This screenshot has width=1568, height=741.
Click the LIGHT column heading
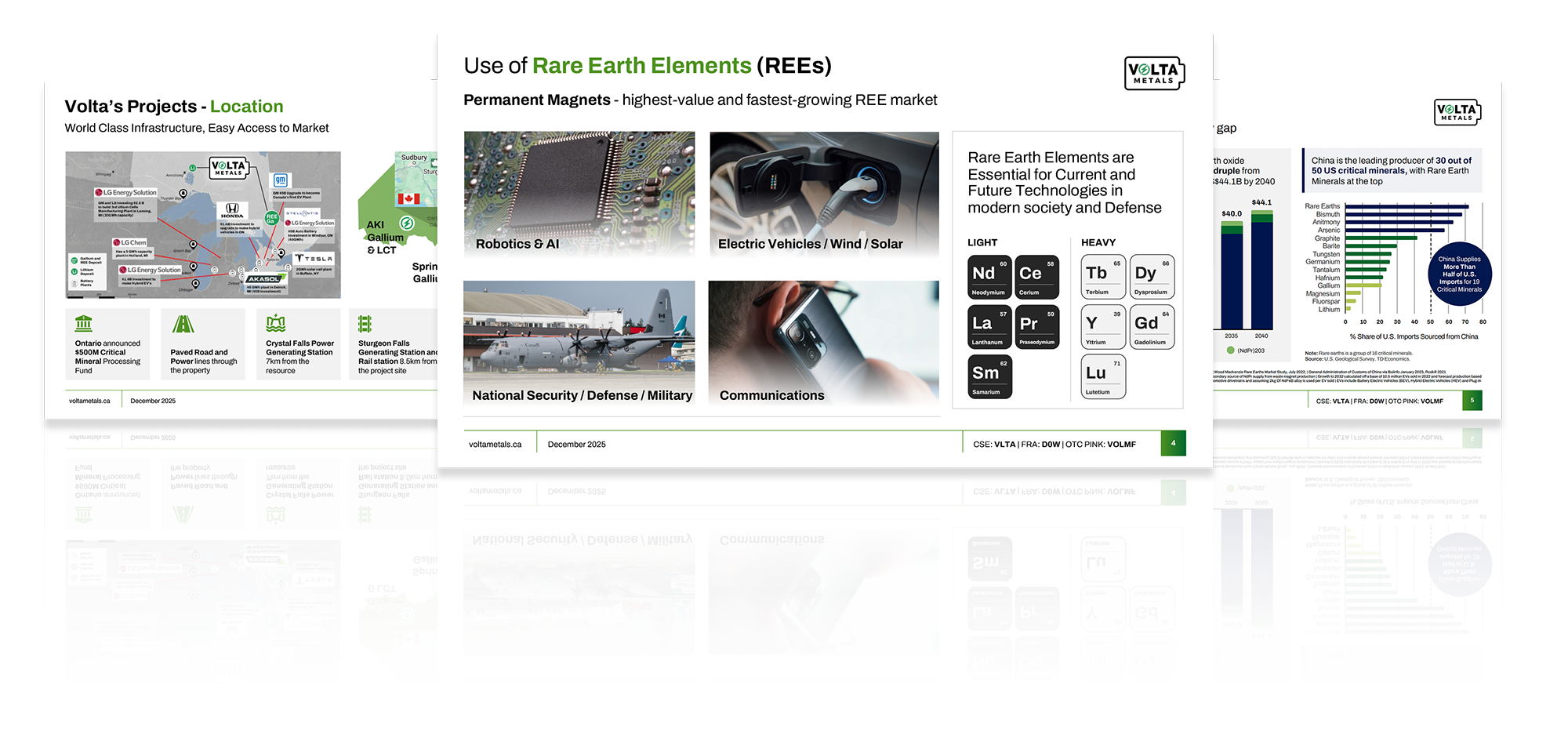[x=982, y=242]
